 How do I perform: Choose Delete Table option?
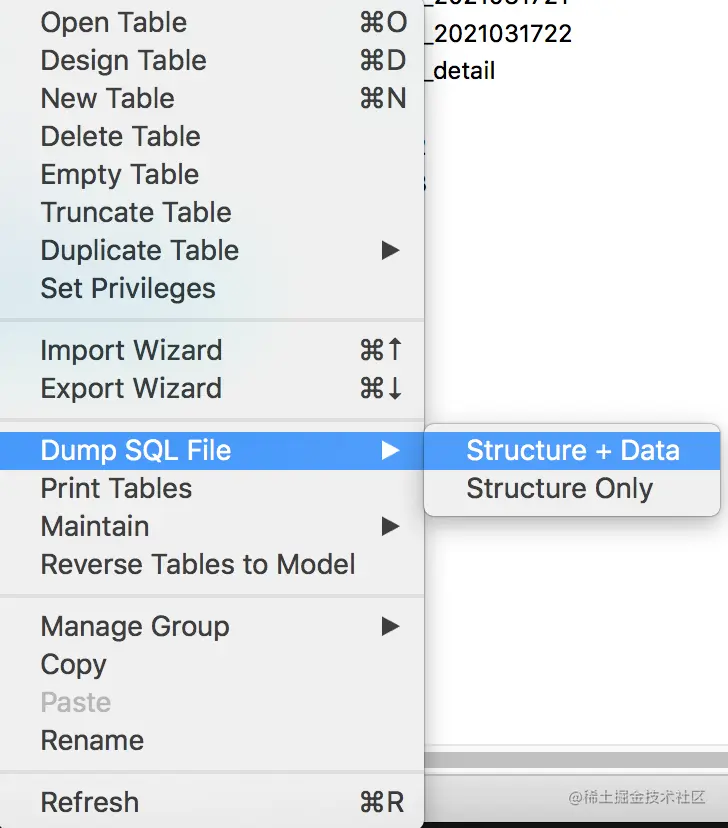[120, 137]
